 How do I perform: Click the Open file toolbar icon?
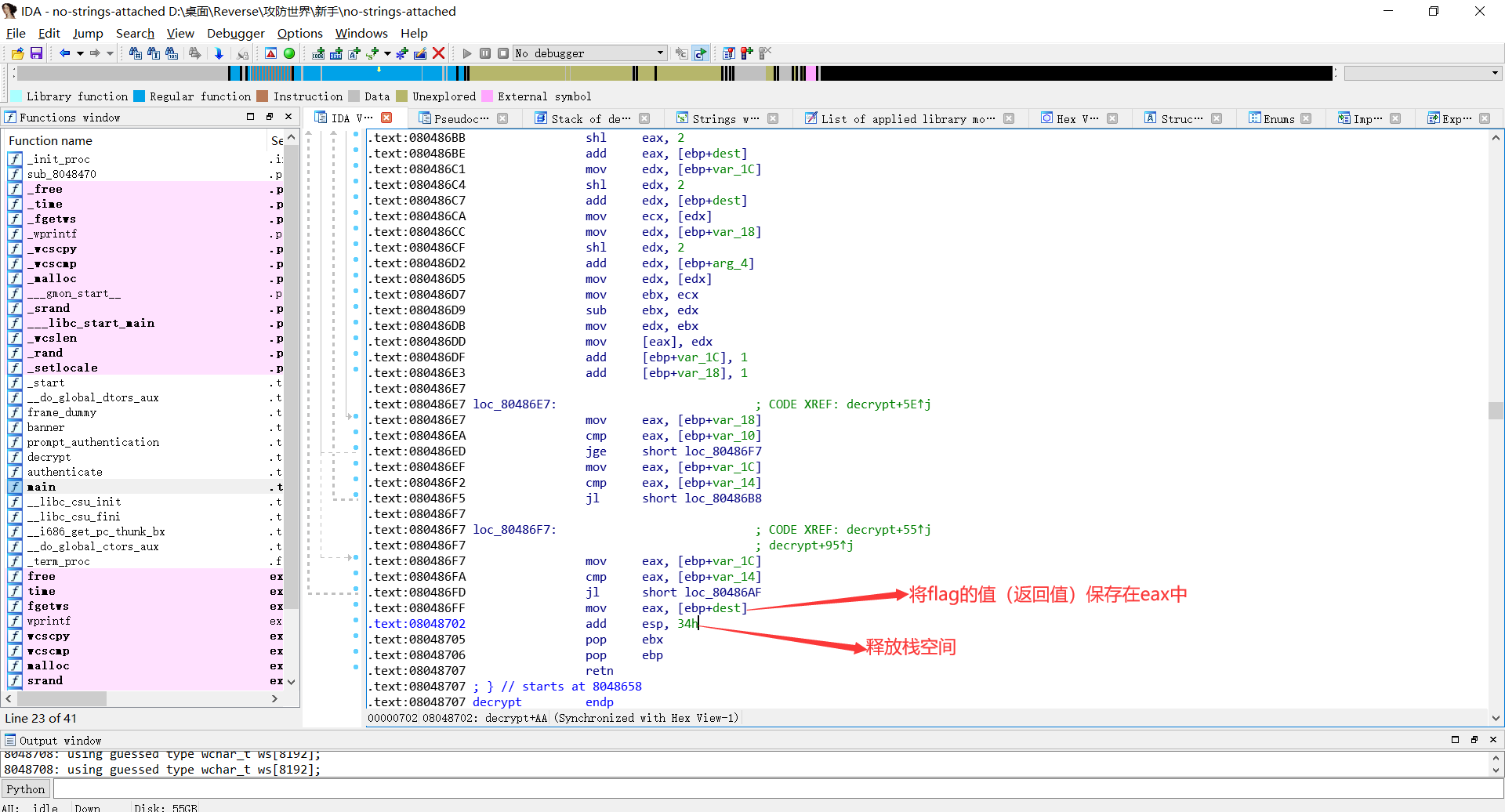pos(17,53)
